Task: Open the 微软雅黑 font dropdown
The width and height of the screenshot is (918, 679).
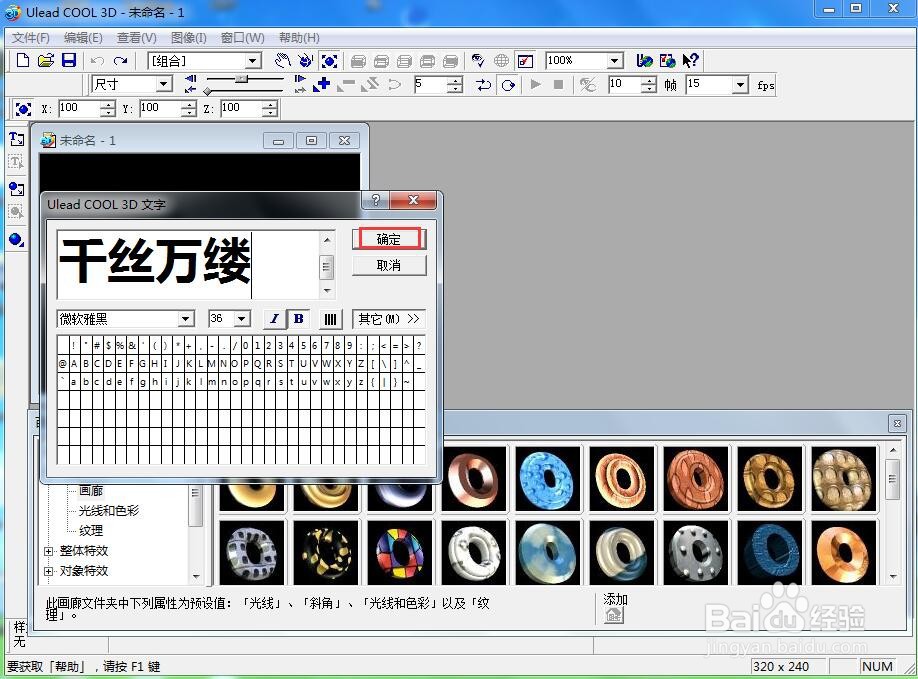Action: pos(186,319)
